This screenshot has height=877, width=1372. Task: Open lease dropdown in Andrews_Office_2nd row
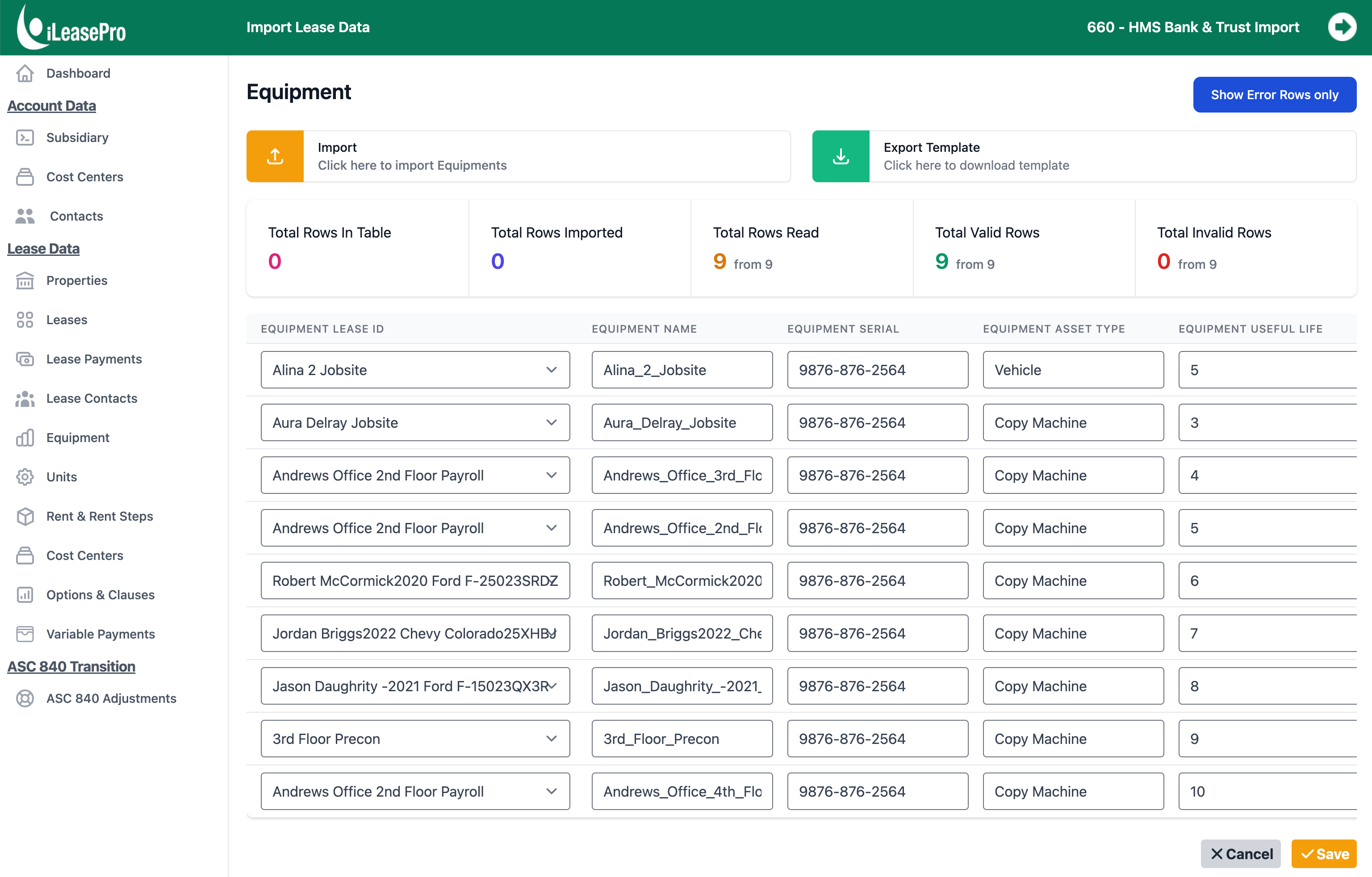(x=415, y=528)
